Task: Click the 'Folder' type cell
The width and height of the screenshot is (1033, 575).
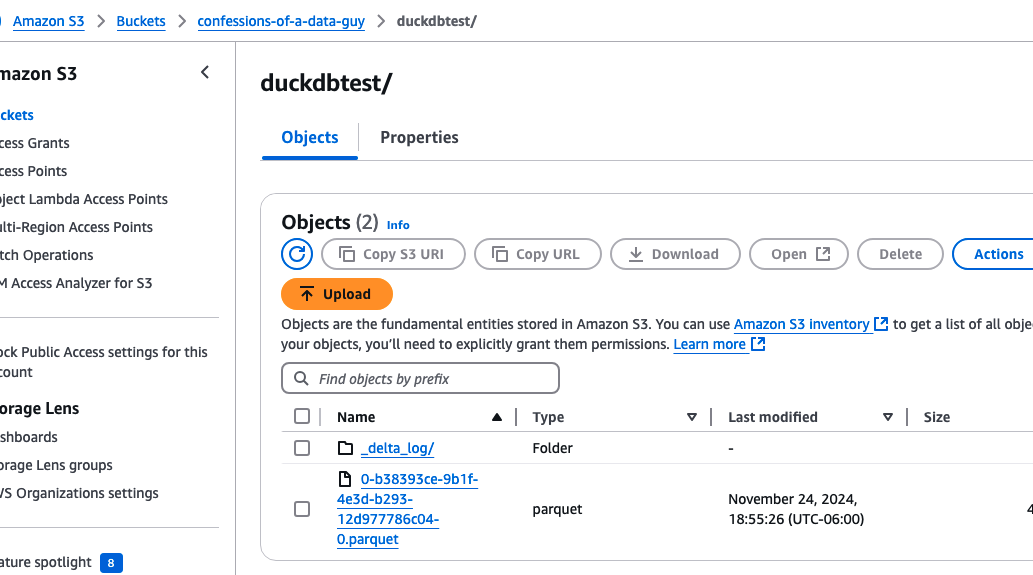Action: click(553, 449)
